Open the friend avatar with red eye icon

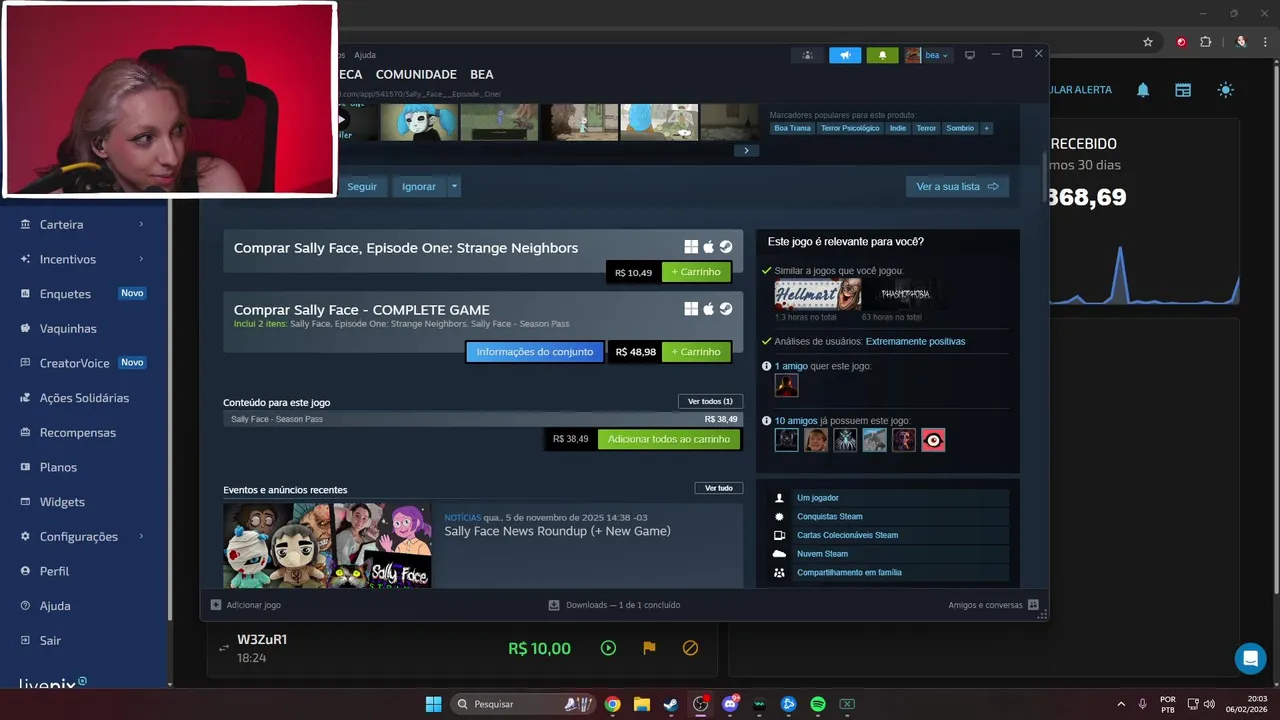click(x=933, y=440)
